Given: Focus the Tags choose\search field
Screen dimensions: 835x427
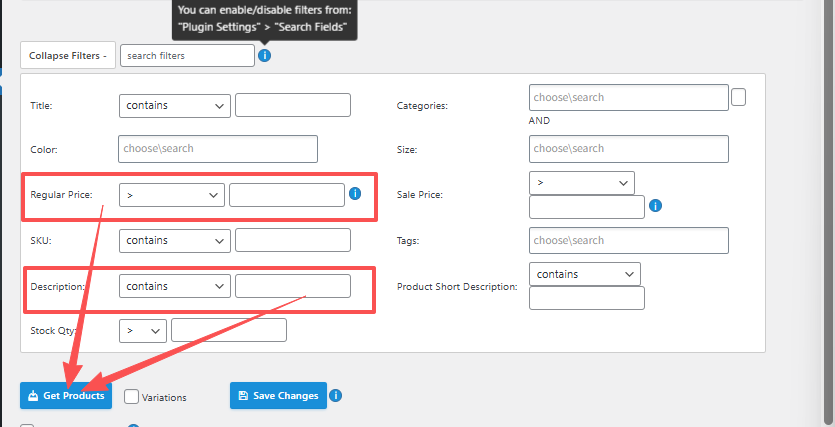Looking at the screenshot, I should (x=628, y=240).
